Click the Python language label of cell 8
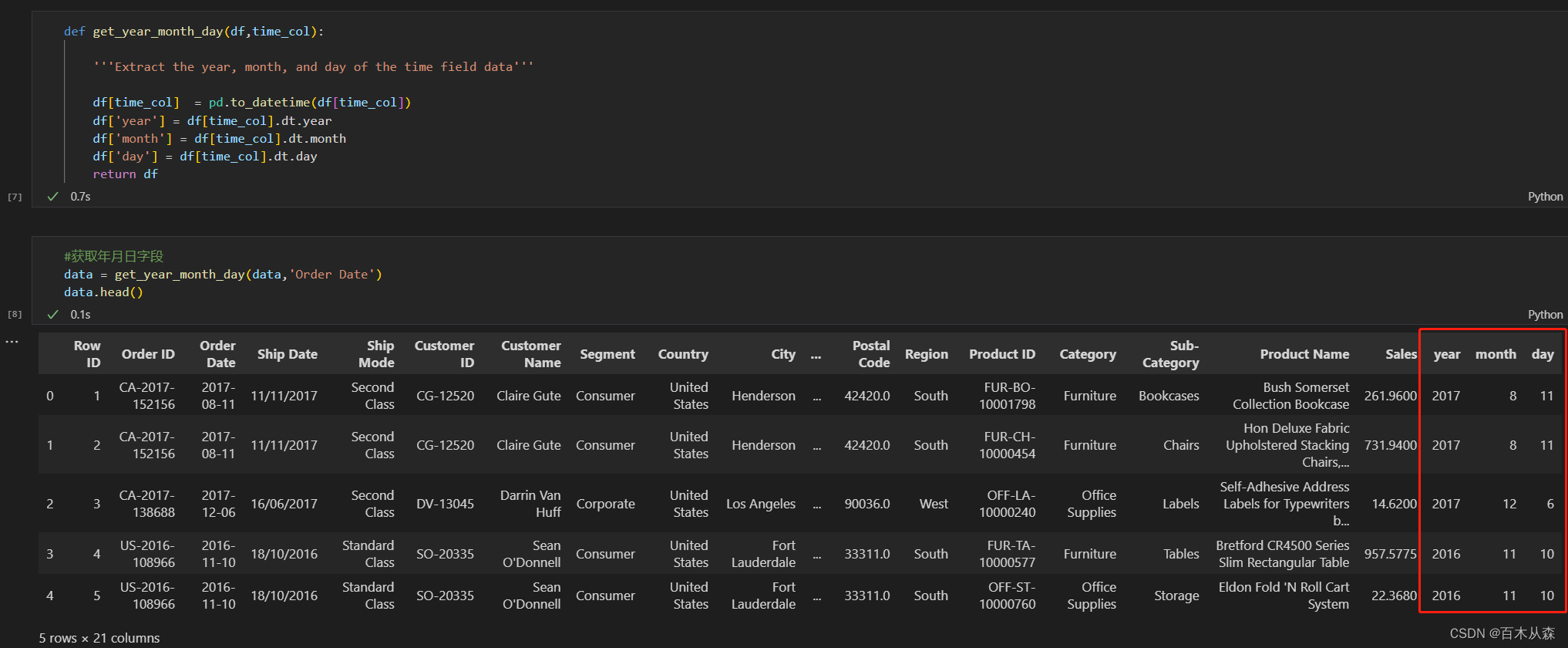The height and width of the screenshot is (648, 1568). click(x=1545, y=315)
